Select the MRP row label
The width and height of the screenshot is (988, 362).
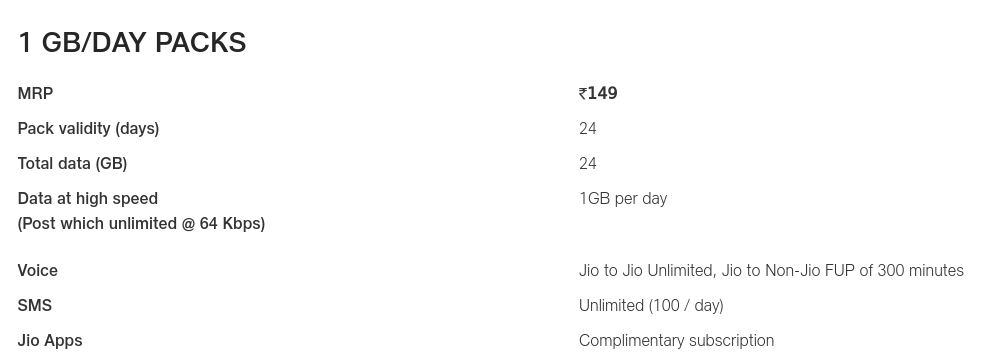(x=35, y=93)
